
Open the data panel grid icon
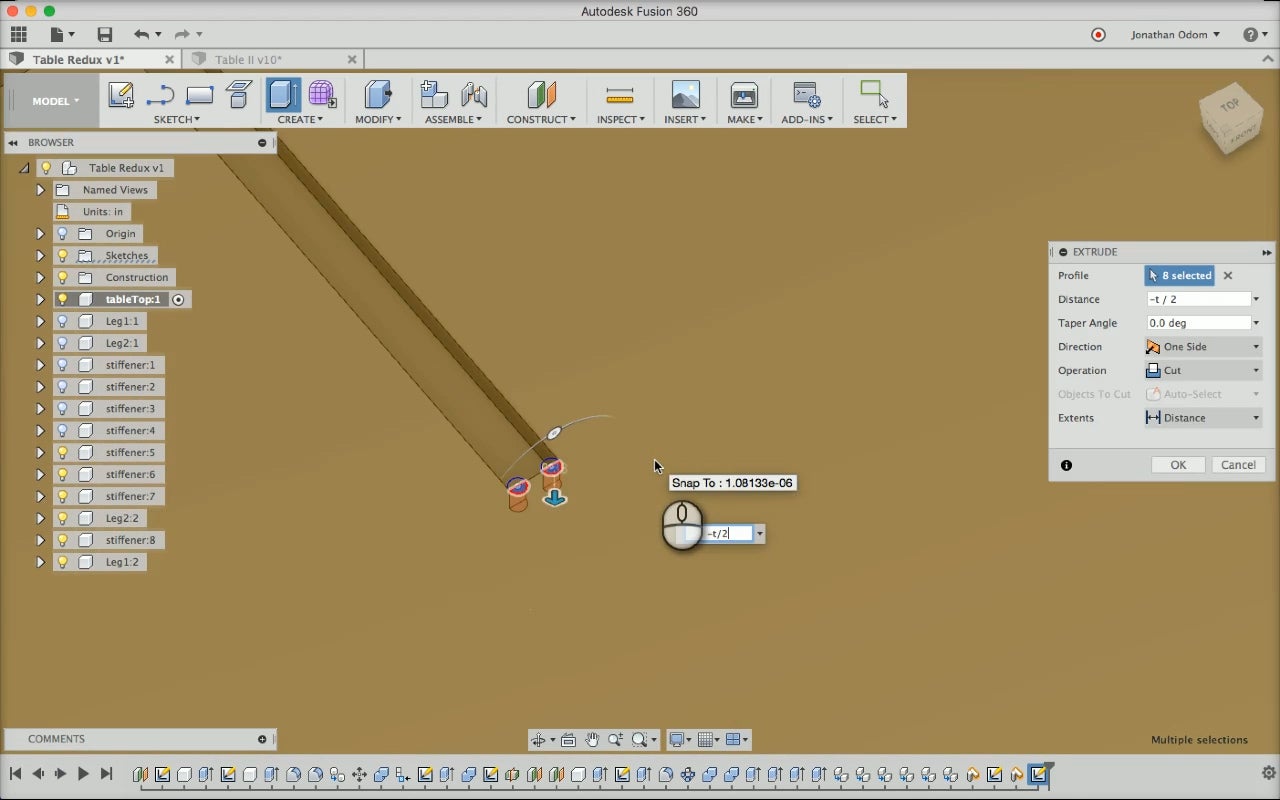click(x=18, y=34)
